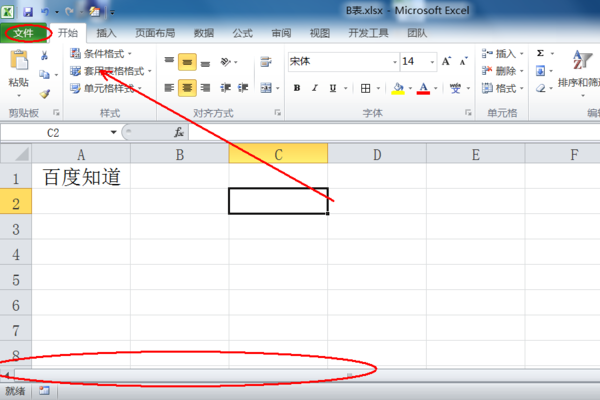The width and height of the screenshot is (600, 400).
Task: Toggle top vertical alignment
Action: click(169, 62)
